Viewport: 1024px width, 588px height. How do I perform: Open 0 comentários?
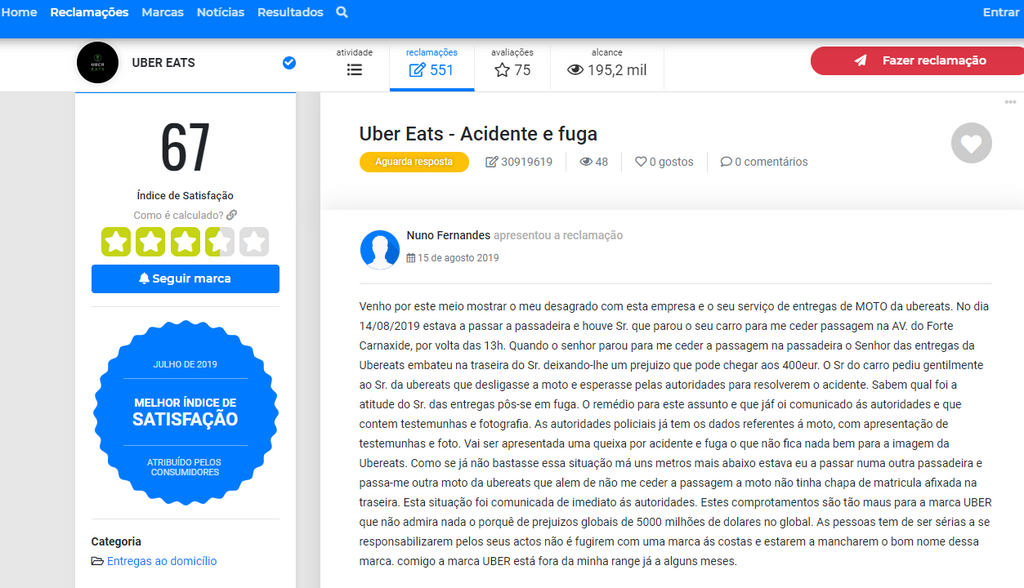(x=764, y=162)
